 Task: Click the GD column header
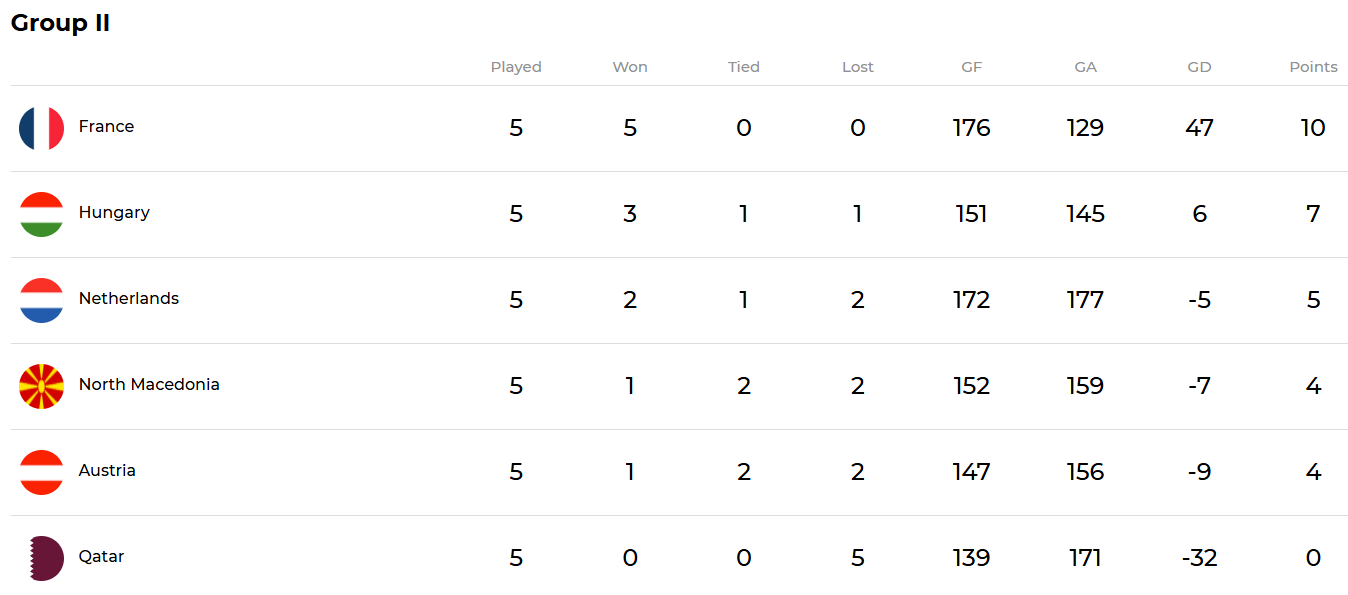pyautogui.click(x=1199, y=67)
